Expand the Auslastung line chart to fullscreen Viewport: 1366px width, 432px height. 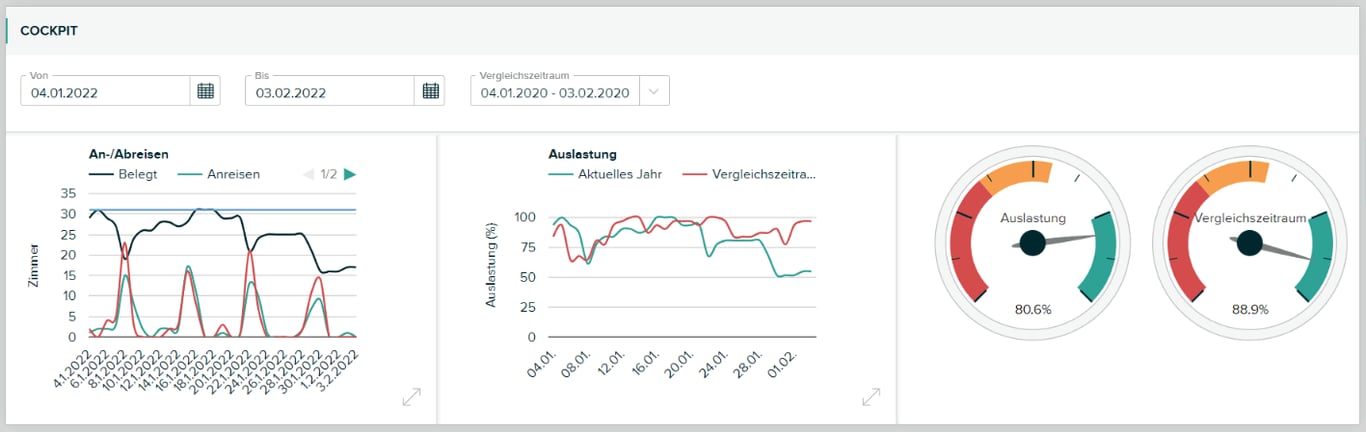point(871,398)
